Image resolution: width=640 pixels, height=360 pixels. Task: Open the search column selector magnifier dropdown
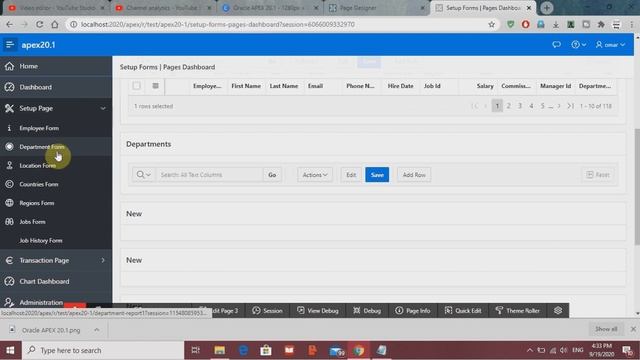[144, 175]
